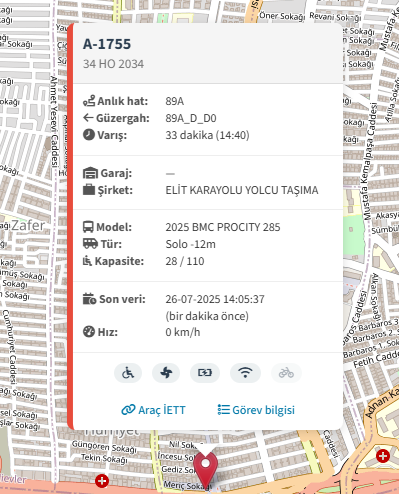Click the route value 89A_D_D0
Screen dimensions: 399x494
click(x=191, y=118)
